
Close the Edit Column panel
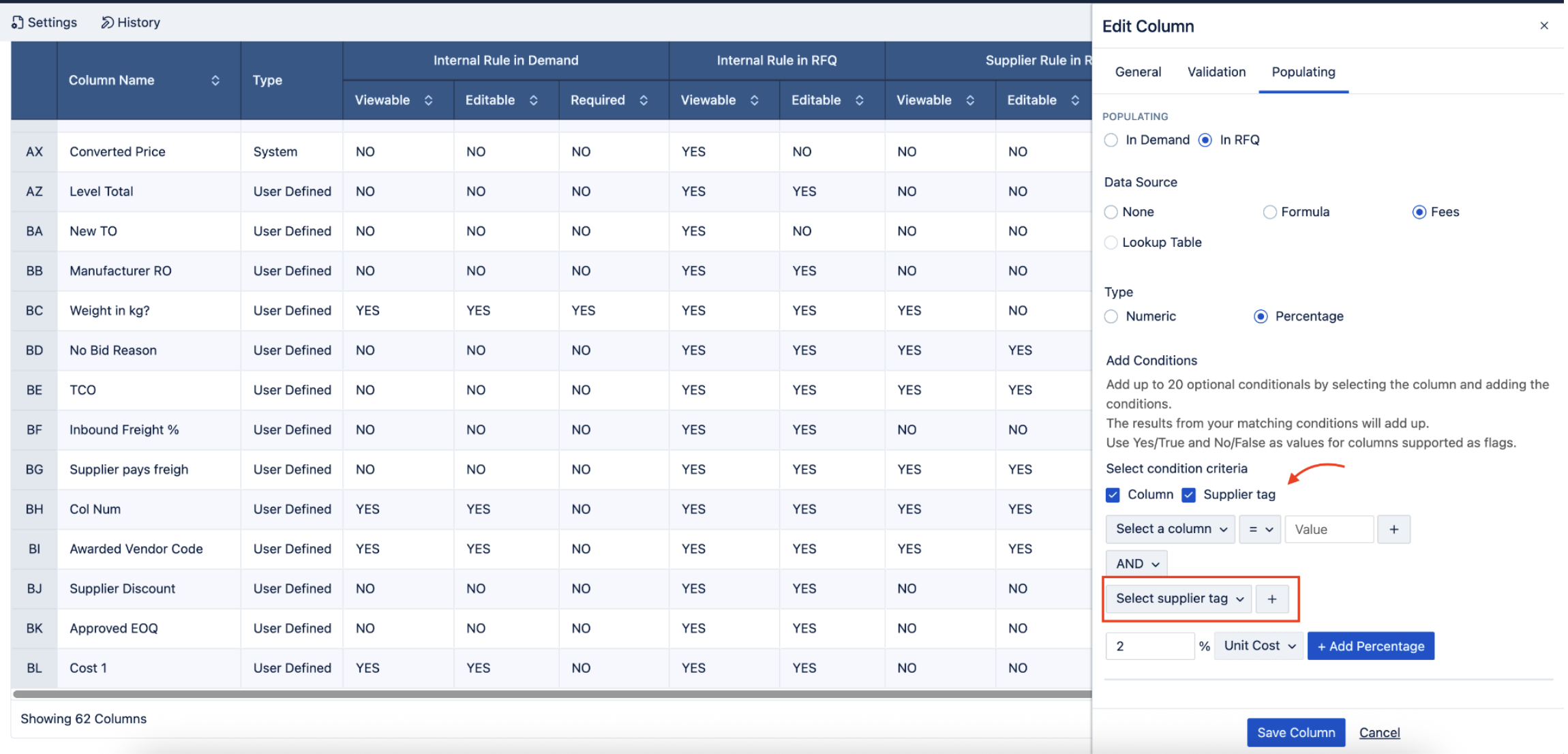(x=1543, y=26)
